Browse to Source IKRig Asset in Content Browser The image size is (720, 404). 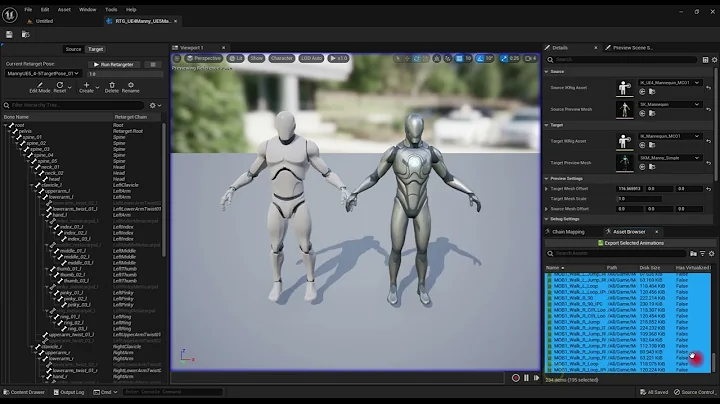click(x=652, y=92)
